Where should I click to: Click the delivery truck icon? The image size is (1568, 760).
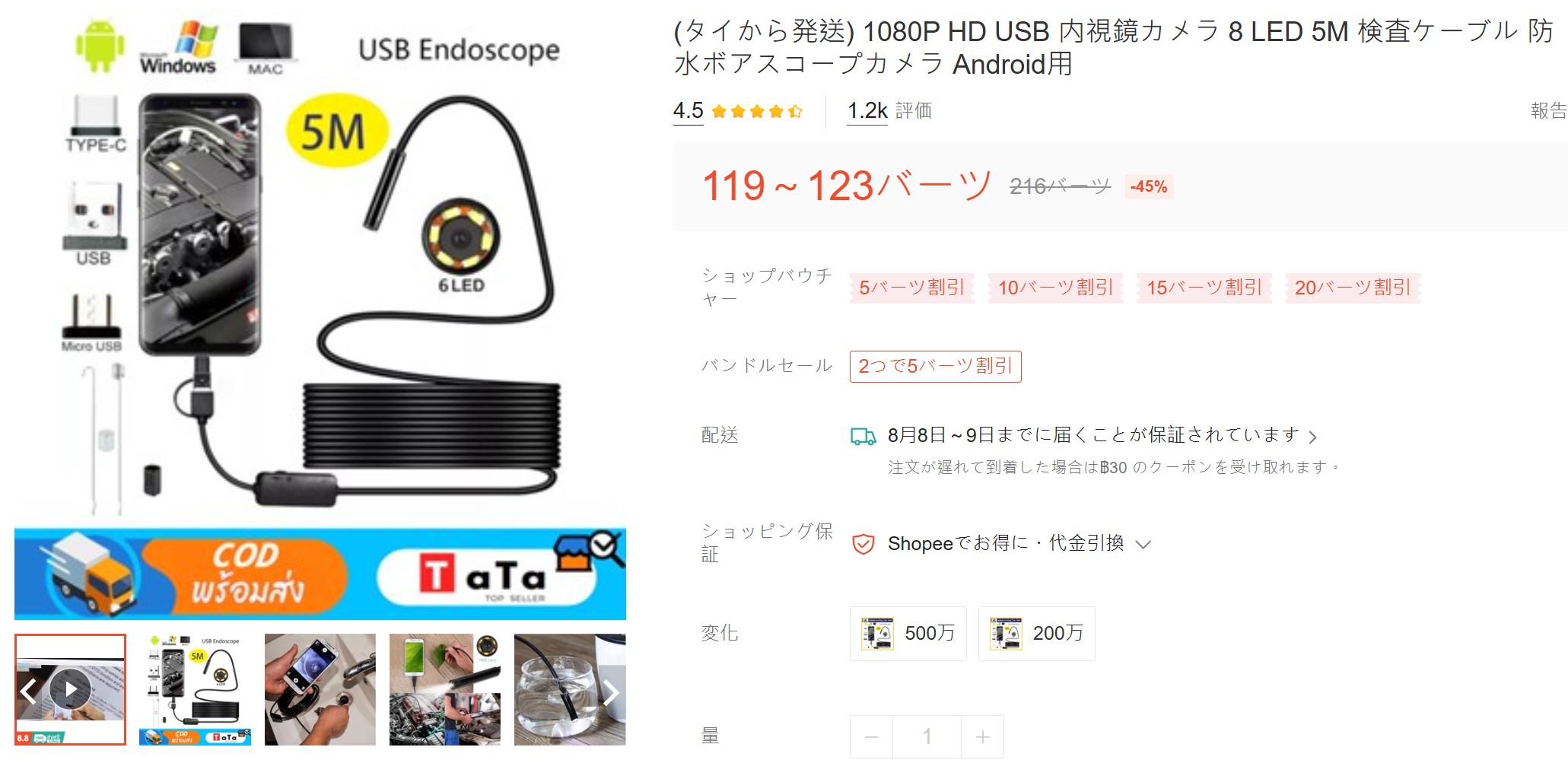click(x=863, y=436)
